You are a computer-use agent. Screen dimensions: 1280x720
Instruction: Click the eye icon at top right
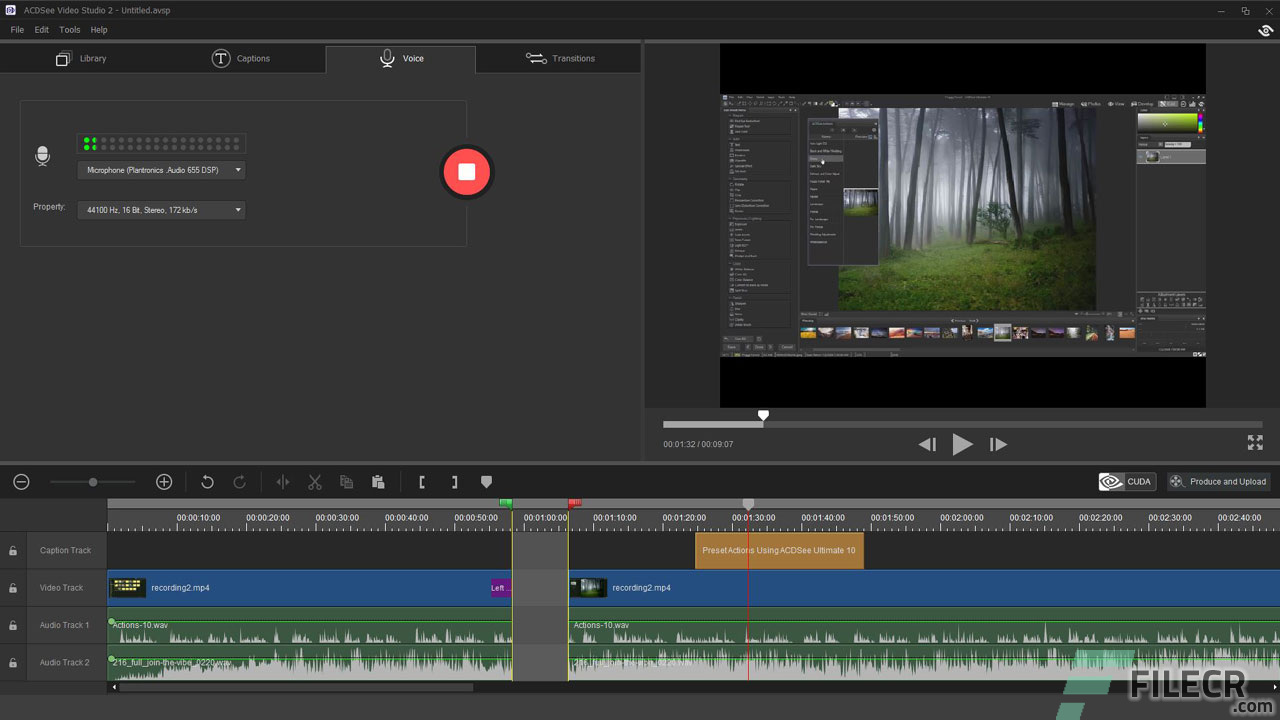1264,30
